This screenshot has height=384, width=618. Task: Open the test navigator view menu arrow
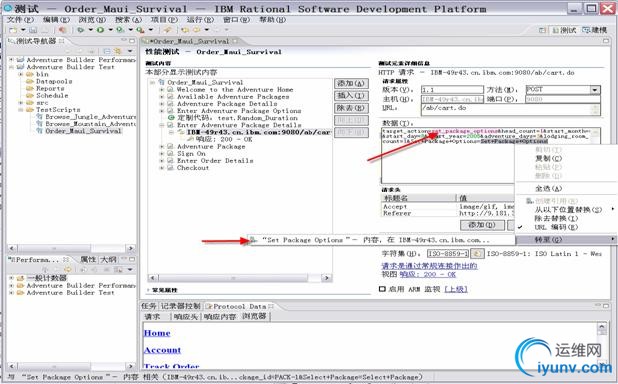coord(130,51)
